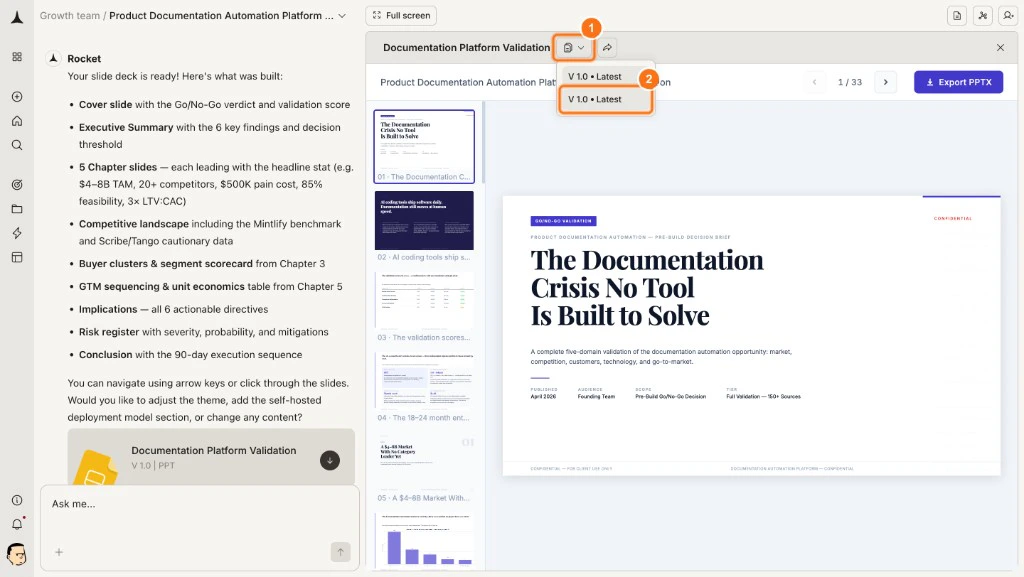
Task: Close the Documentation Platform Validation panel
Action: [1000, 48]
